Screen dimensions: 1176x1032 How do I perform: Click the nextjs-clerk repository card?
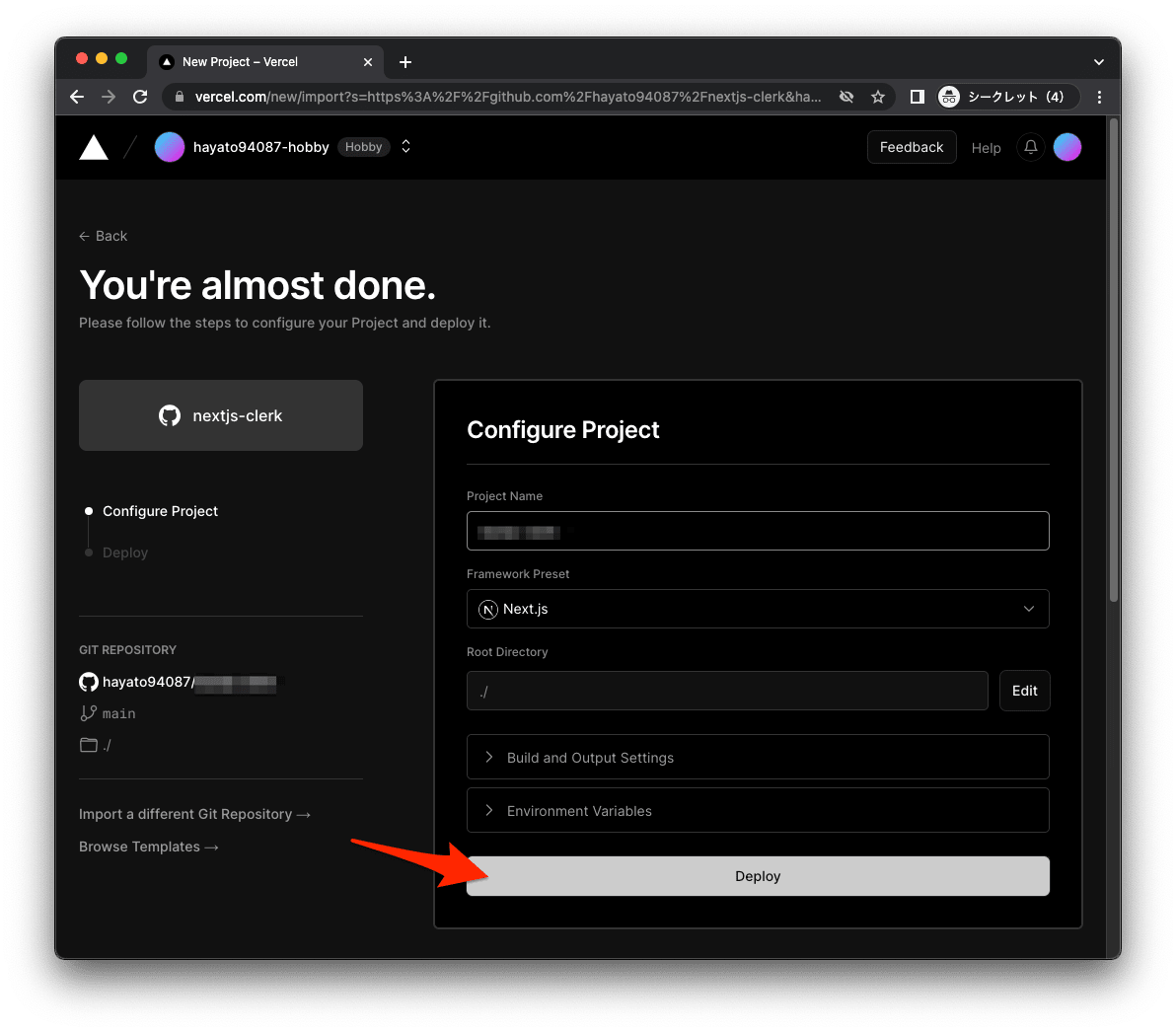coord(221,414)
